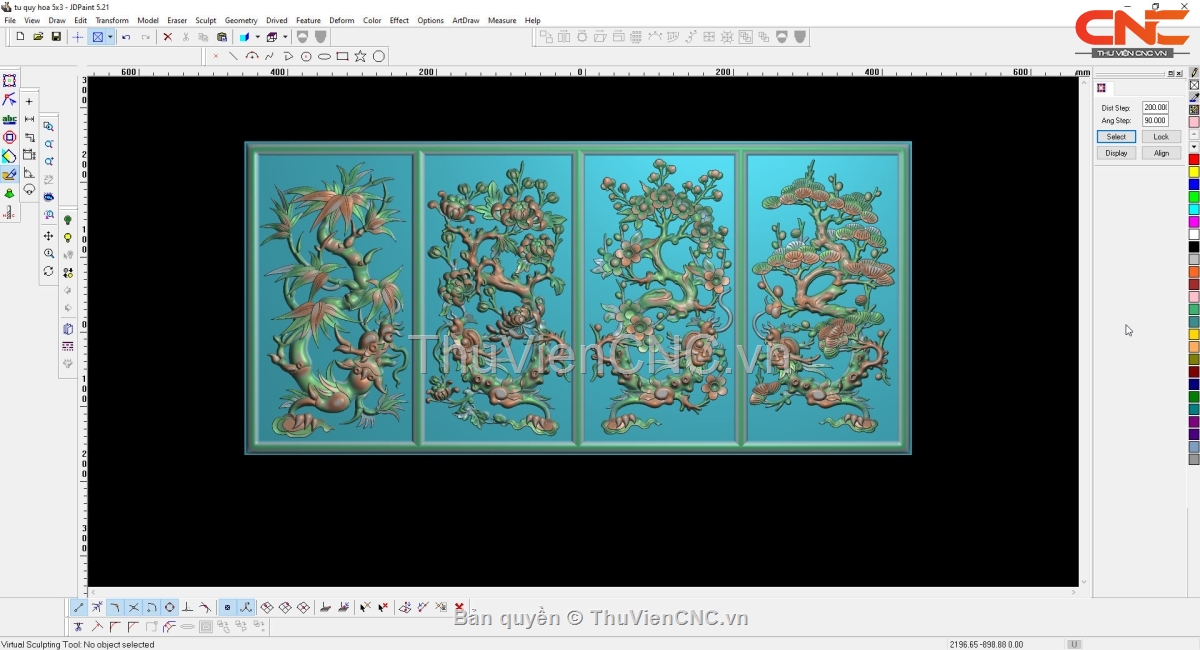Open the ArtDraw menu
Image resolution: width=1200 pixels, height=650 pixels.
(465, 20)
